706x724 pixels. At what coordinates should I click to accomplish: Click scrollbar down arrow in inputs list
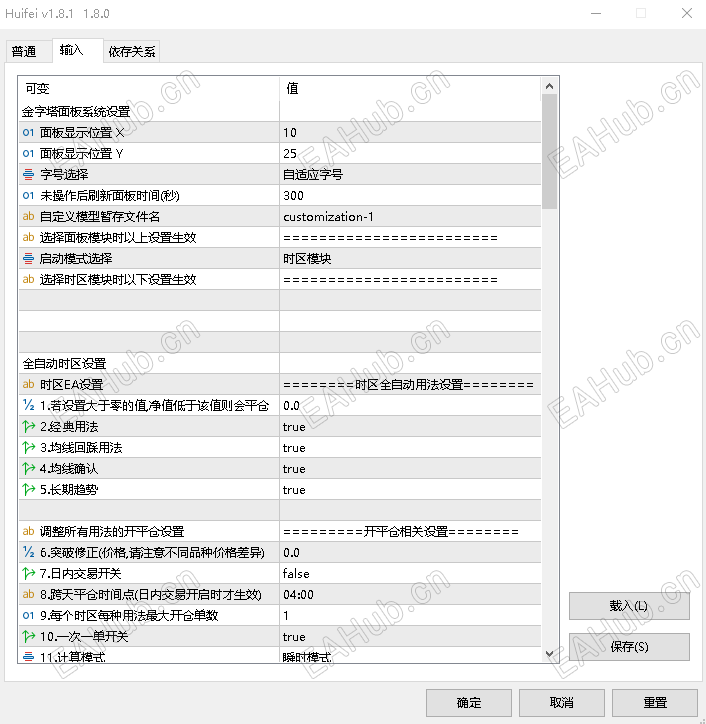pyautogui.click(x=549, y=653)
